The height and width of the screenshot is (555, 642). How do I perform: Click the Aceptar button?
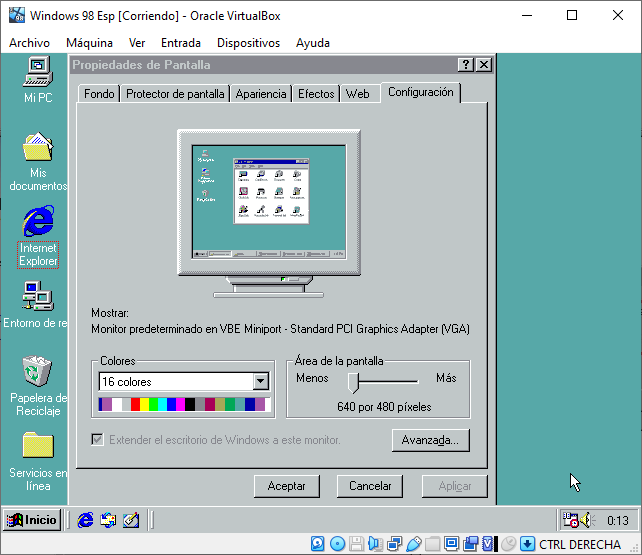pyautogui.click(x=287, y=486)
